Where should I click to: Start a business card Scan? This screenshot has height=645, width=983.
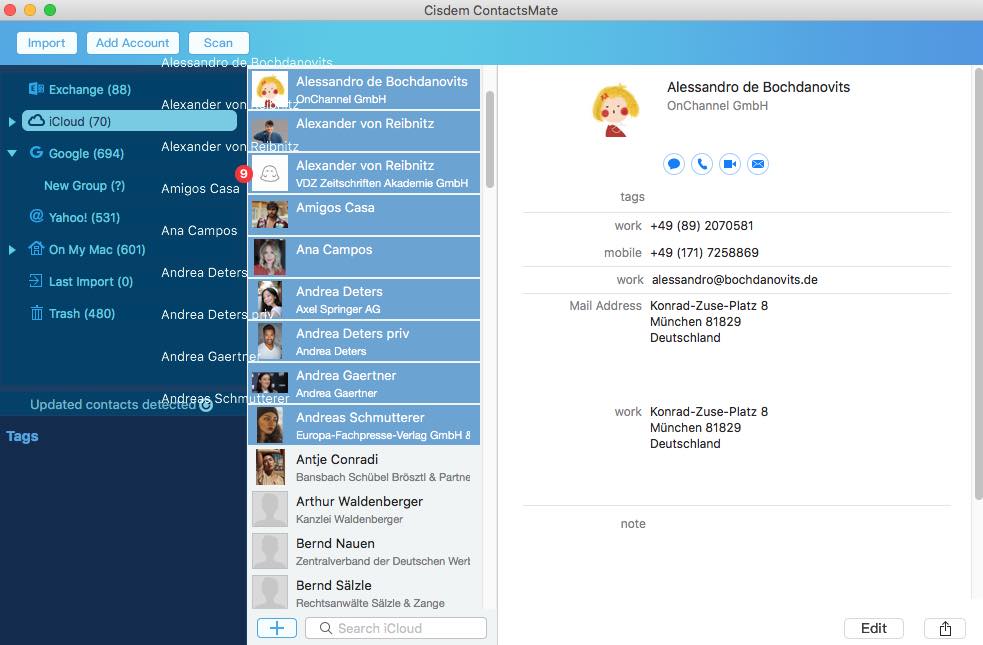tap(218, 43)
